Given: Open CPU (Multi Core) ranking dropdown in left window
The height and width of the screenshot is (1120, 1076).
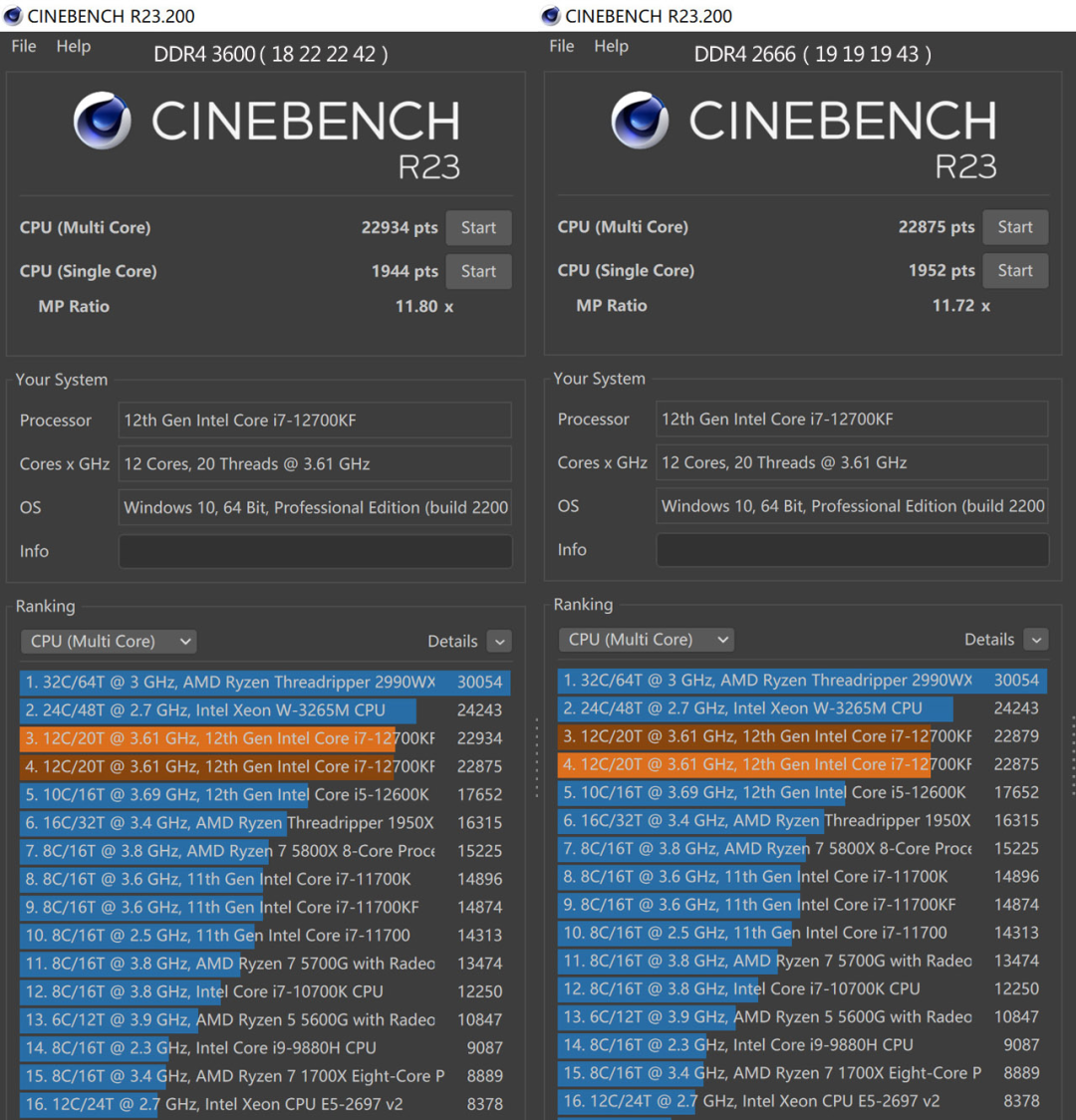Looking at the screenshot, I should coord(109,642).
